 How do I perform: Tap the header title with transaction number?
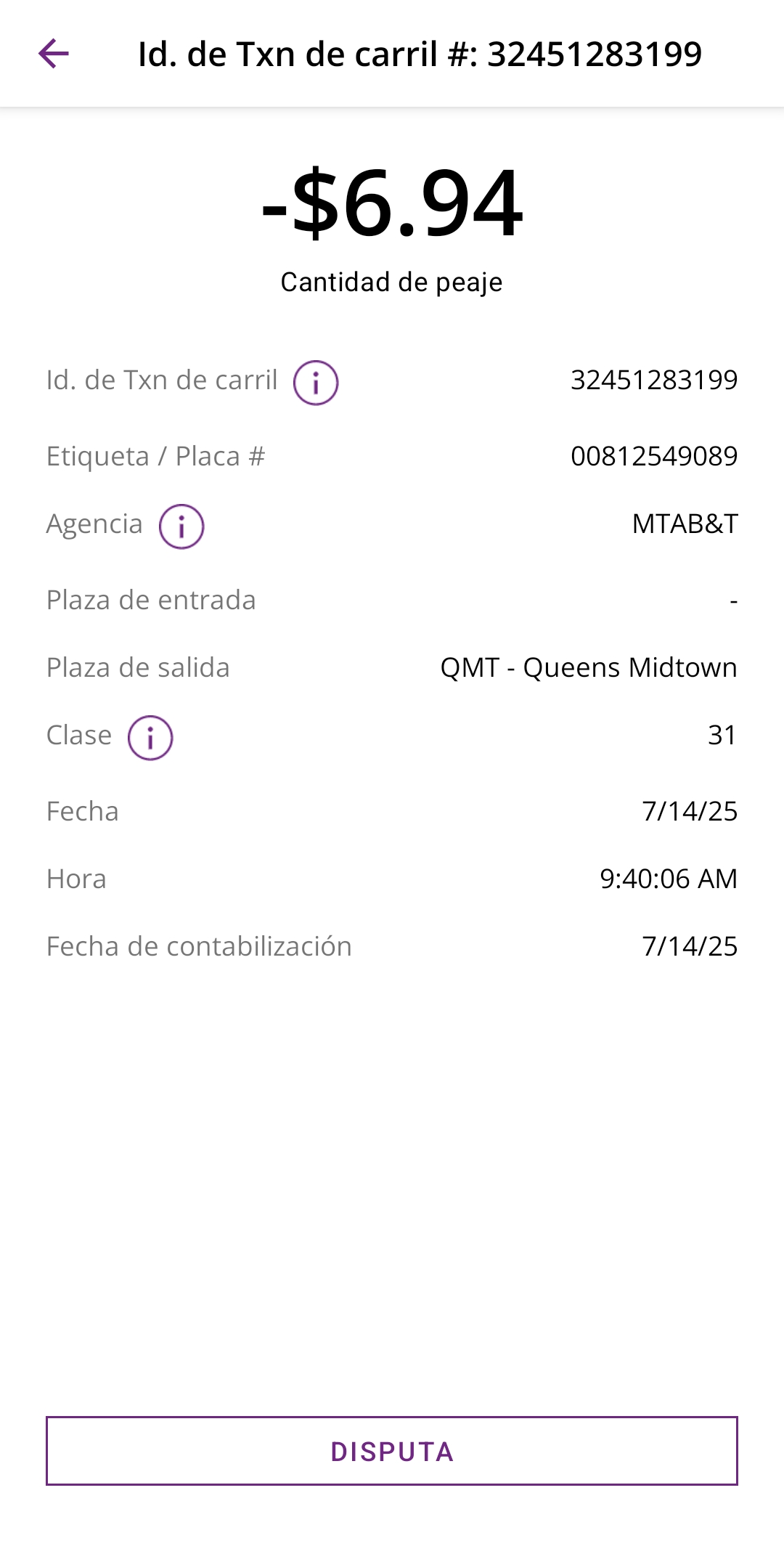[x=420, y=54]
